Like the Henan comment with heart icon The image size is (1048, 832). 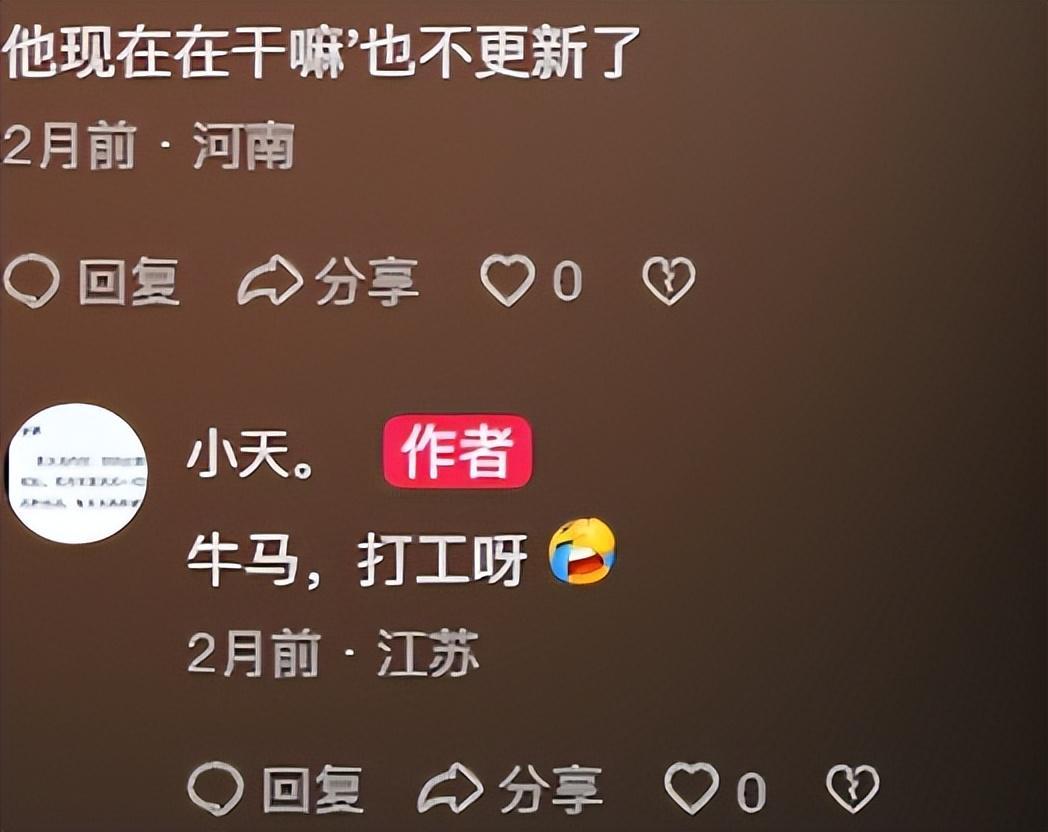pos(508,280)
